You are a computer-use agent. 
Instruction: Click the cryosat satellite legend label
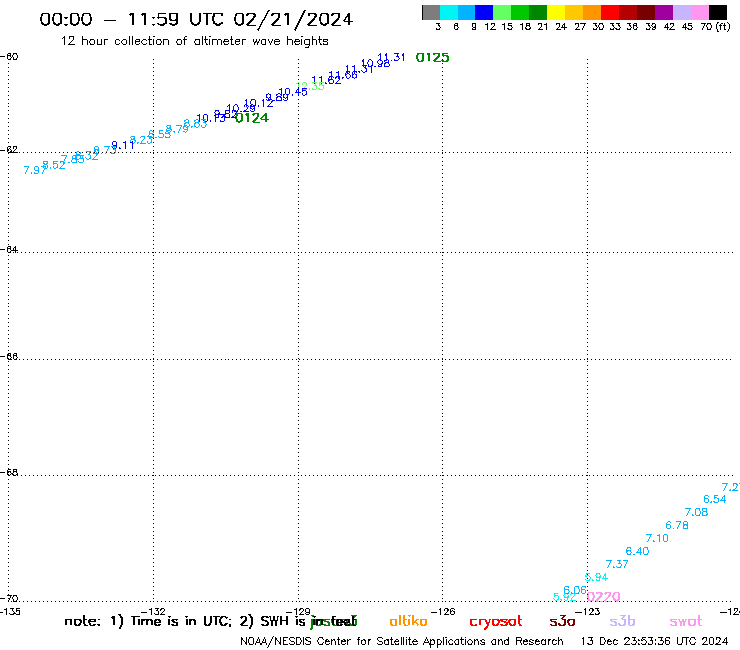click(496, 622)
